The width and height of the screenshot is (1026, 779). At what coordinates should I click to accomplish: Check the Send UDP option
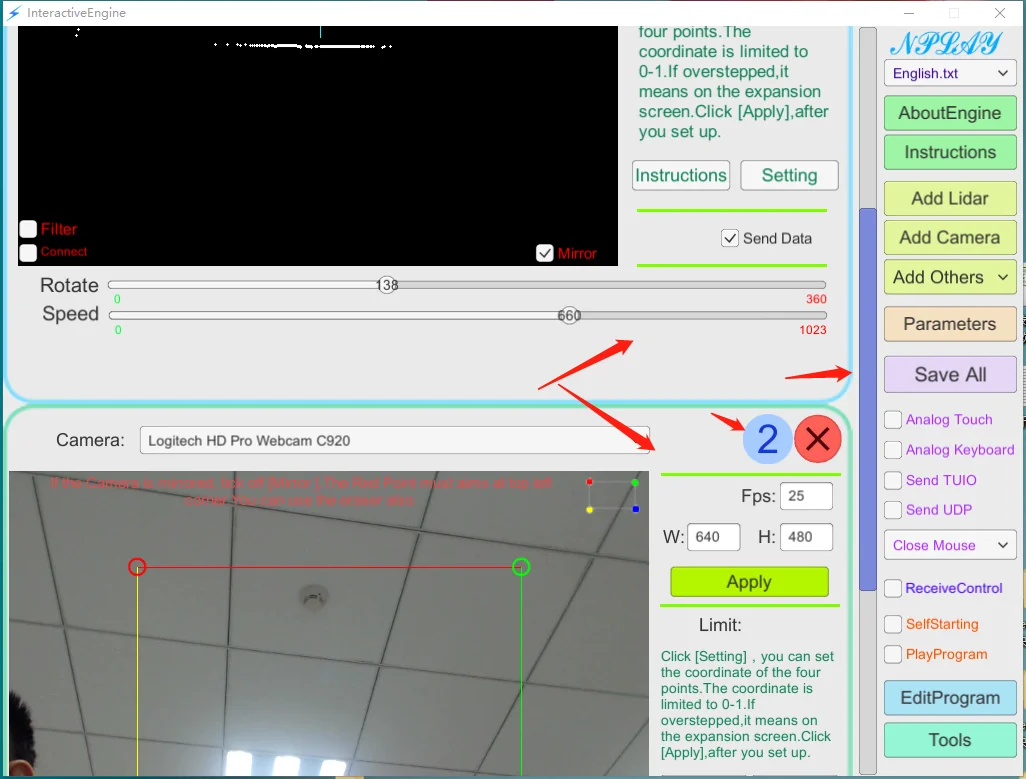(x=893, y=510)
